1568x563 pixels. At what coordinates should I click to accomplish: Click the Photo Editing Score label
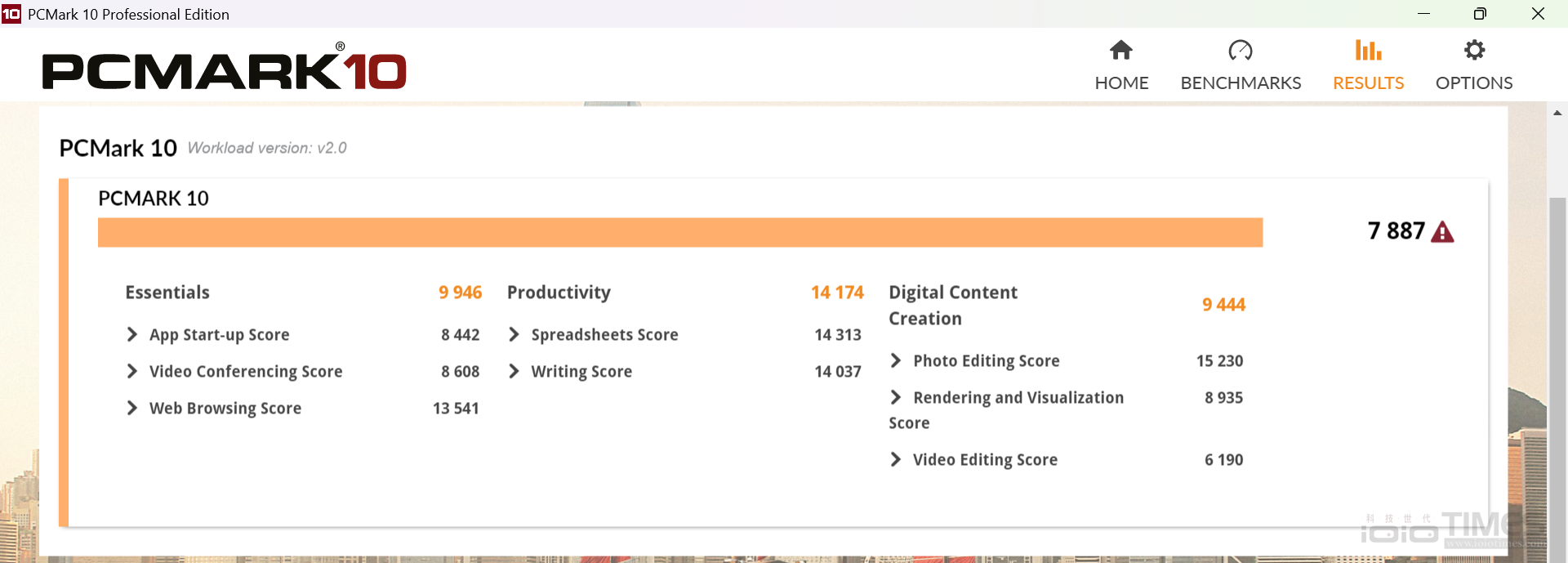coord(987,361)
